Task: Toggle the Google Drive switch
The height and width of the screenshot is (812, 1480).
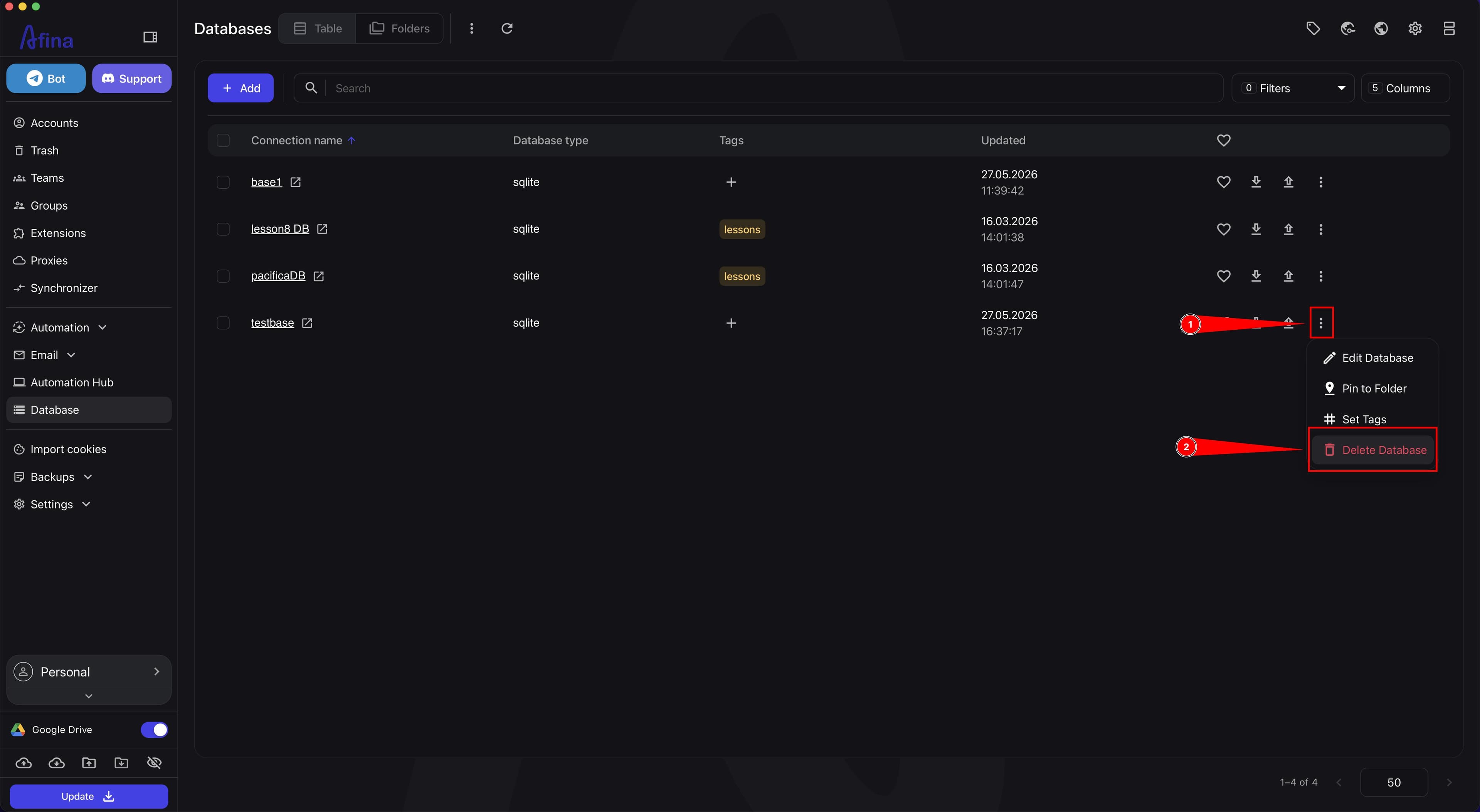Action: (x=154, y=730)
